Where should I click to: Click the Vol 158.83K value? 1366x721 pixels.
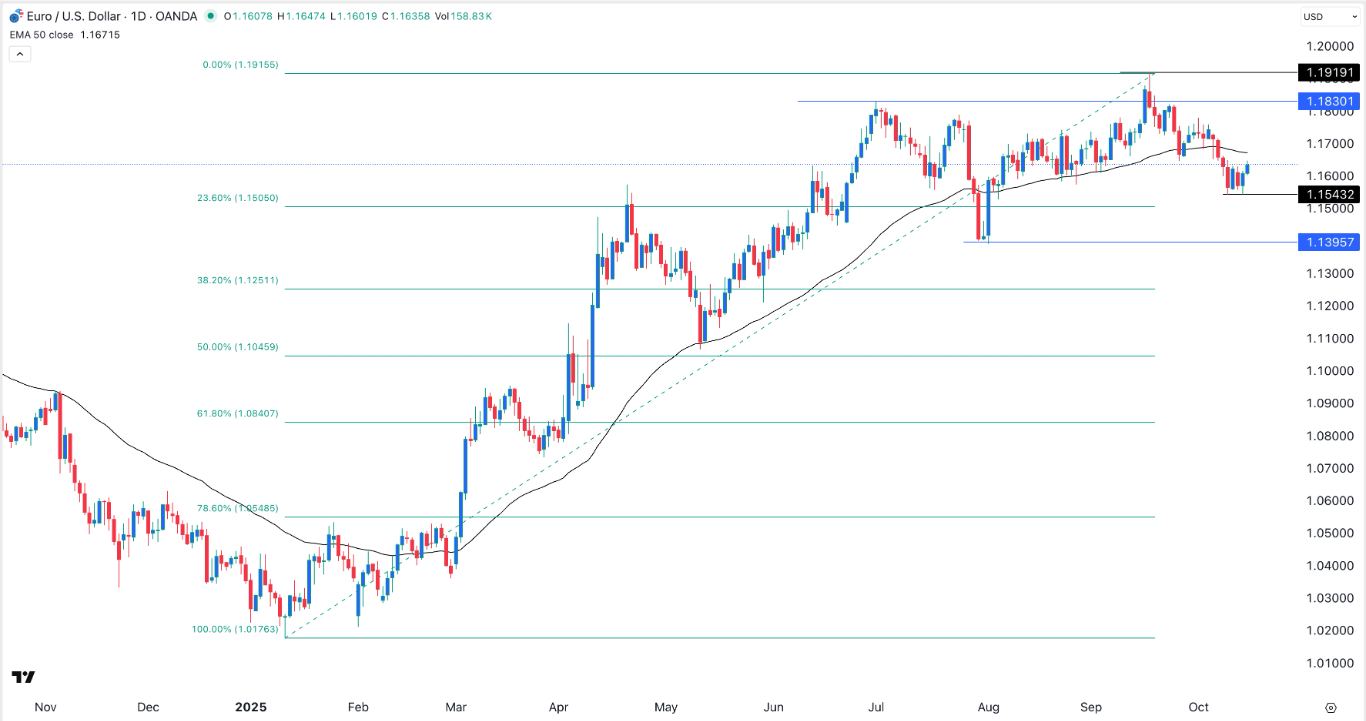tap(470, 16)
